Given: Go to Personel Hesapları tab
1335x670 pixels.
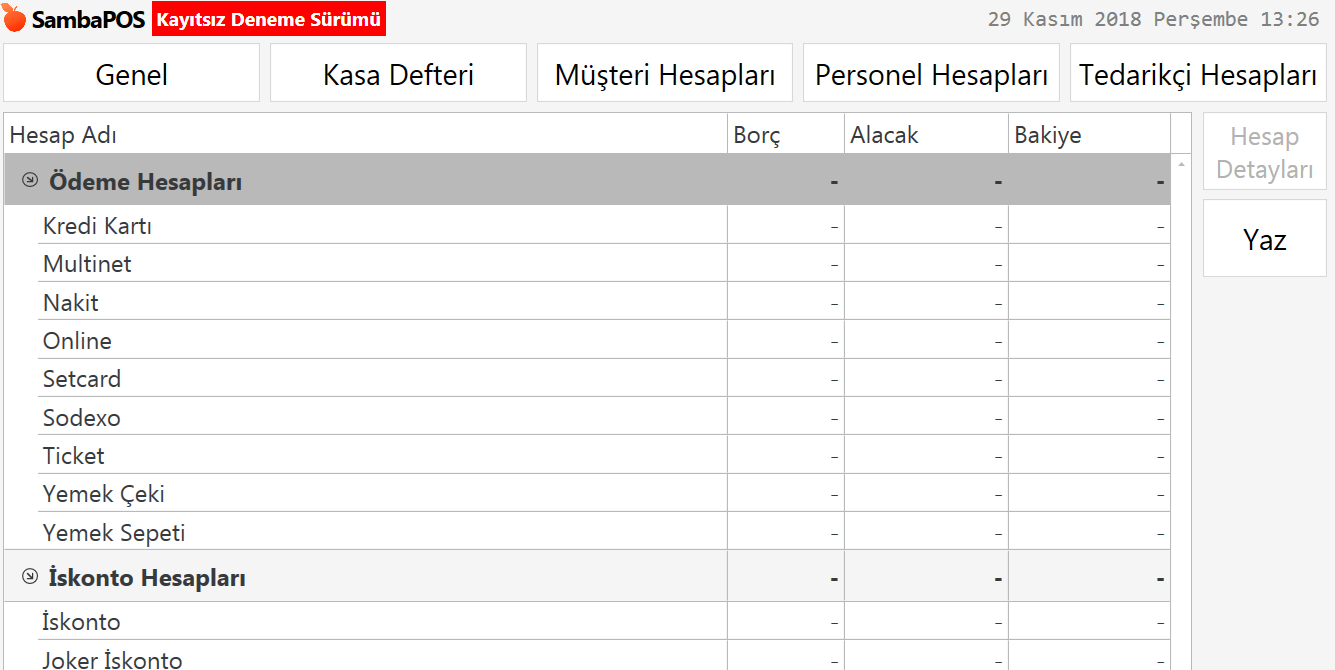Looking at the screenshot, I should tap(931, 73).
